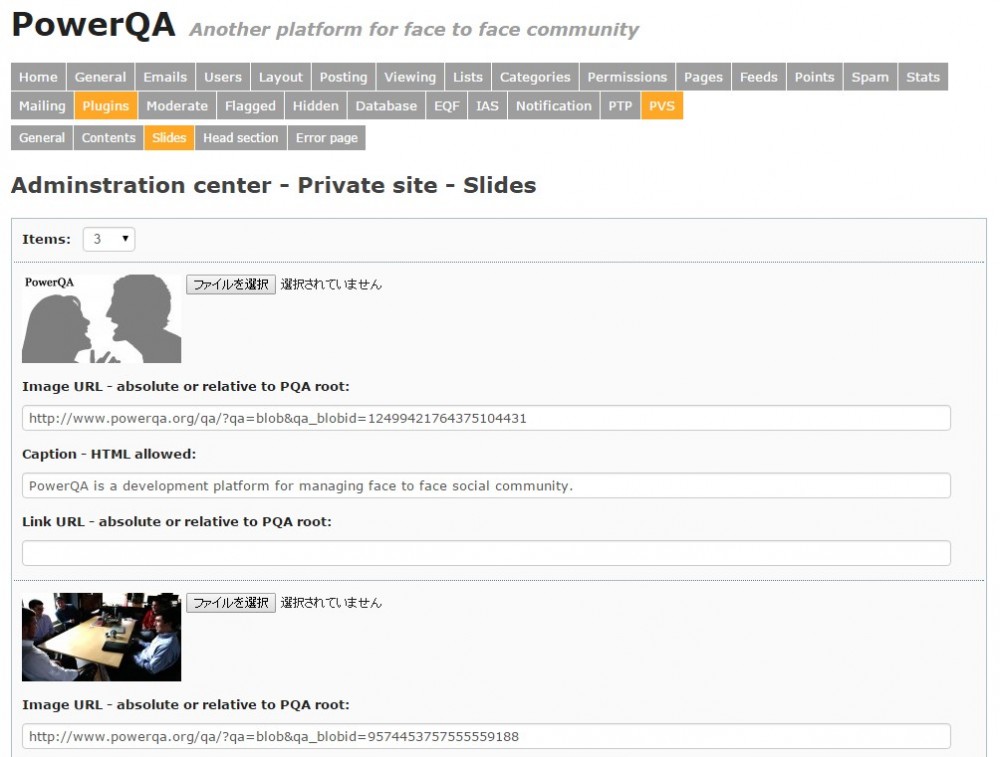This screenshot has width=1000, height=757.
Task: Focus the first Image URL input field
Action: [486, 418]
